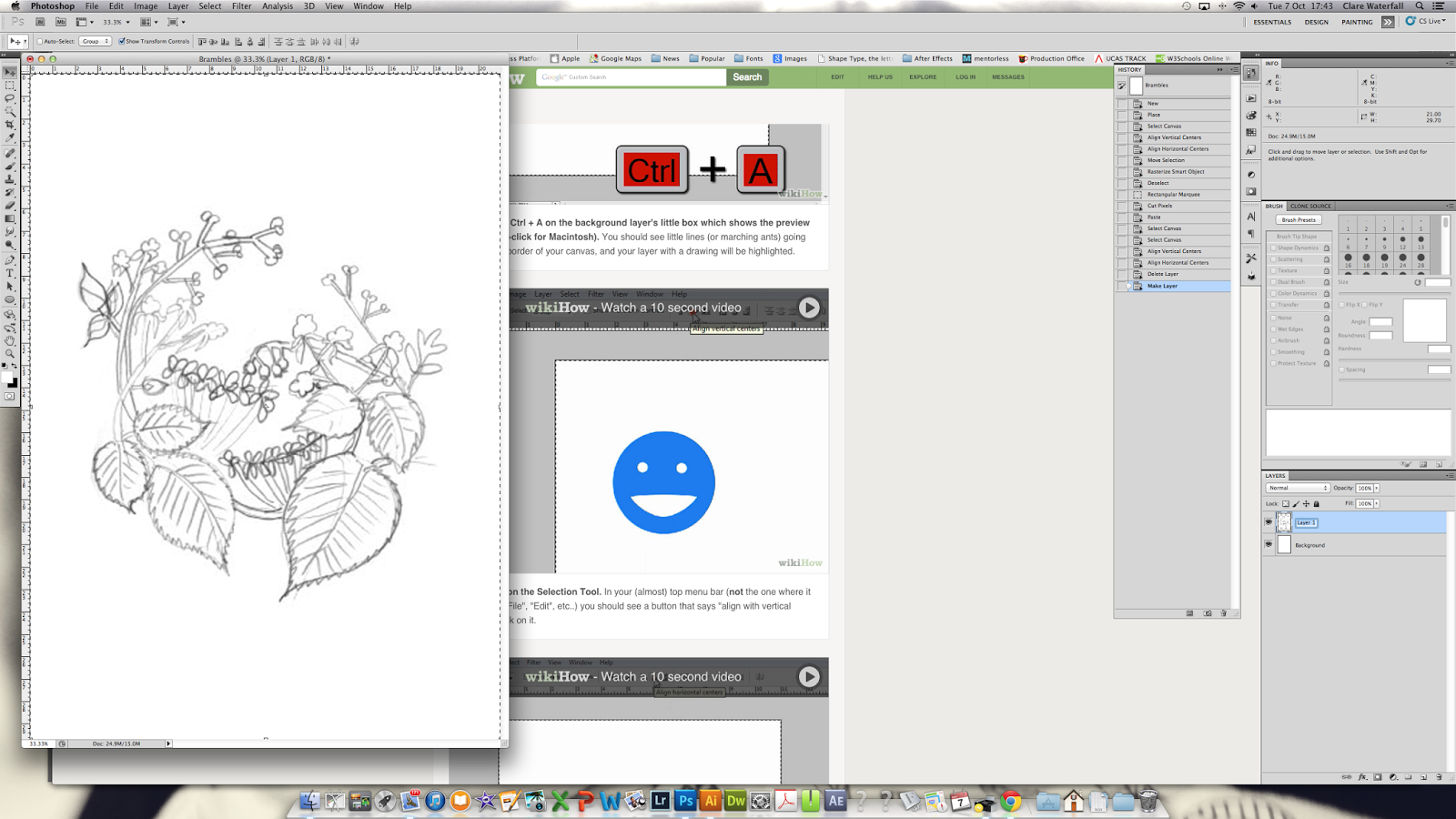1456x819 pixels.
Task: Click the add layer style fx icon
Action: click(x=1362, y=777)
